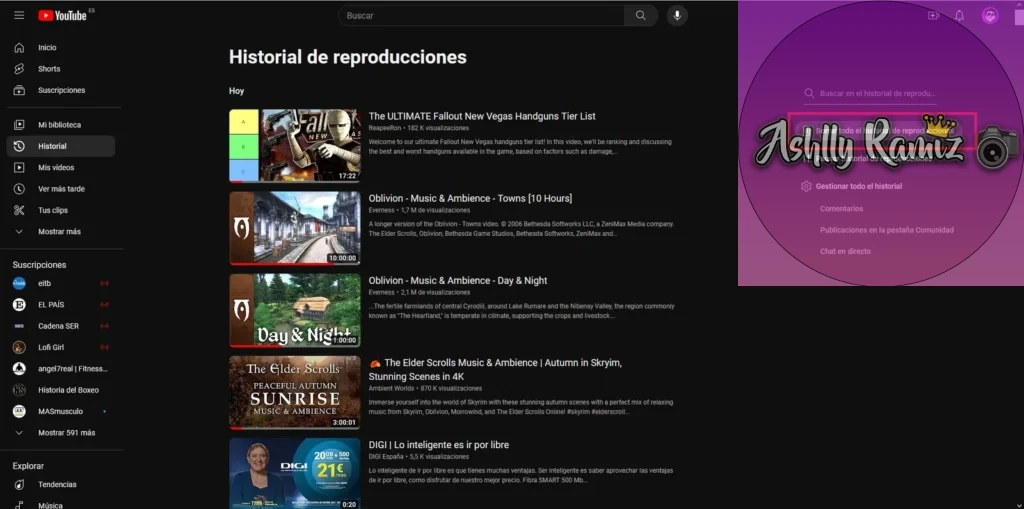Open Fallout New Vegas Handguns video title
Image resolution: width=1024 pixels, height=509 pixels.
(482, 116)
